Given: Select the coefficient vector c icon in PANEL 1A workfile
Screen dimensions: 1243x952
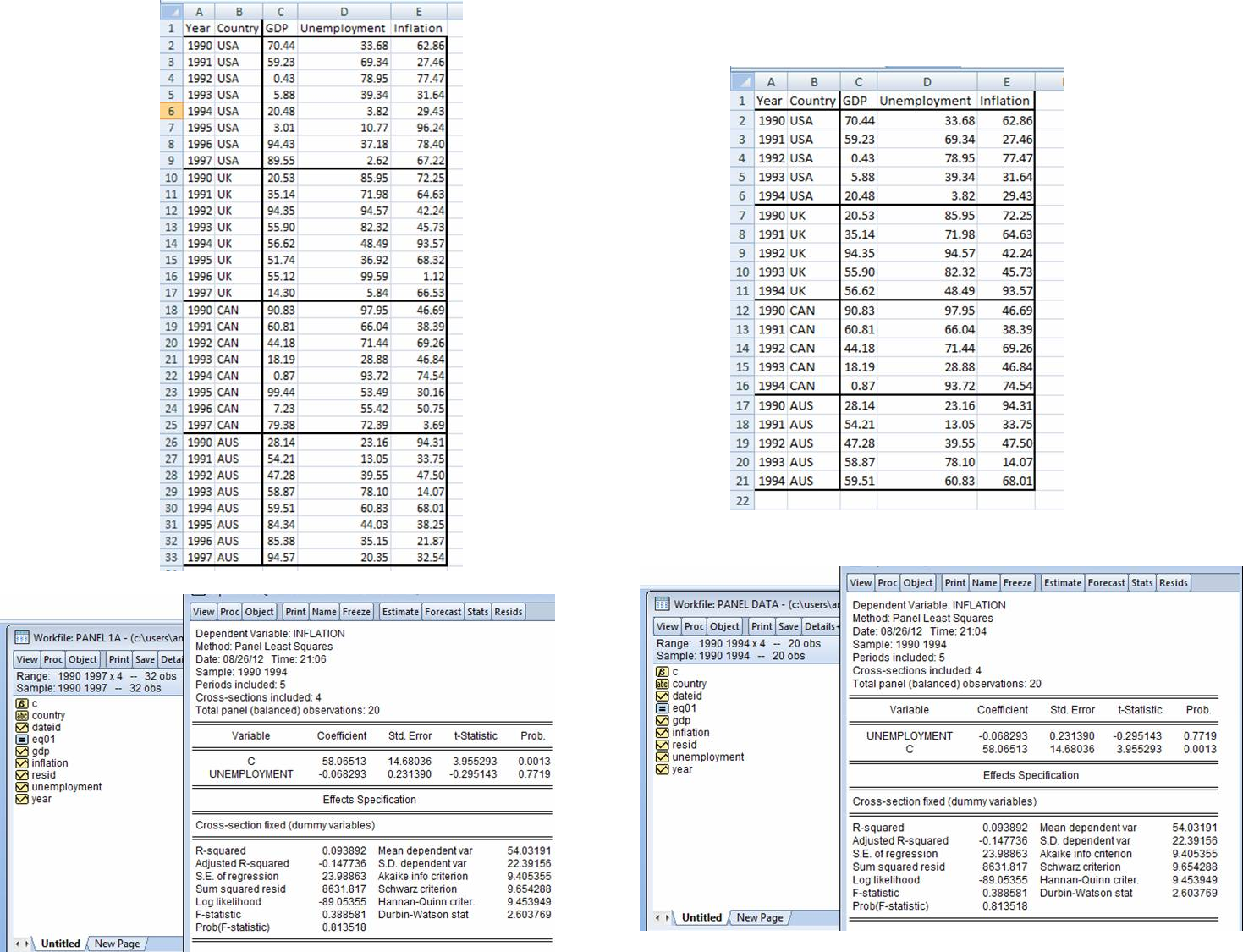Looking at the screenshot, I should [x=22, y=703].
